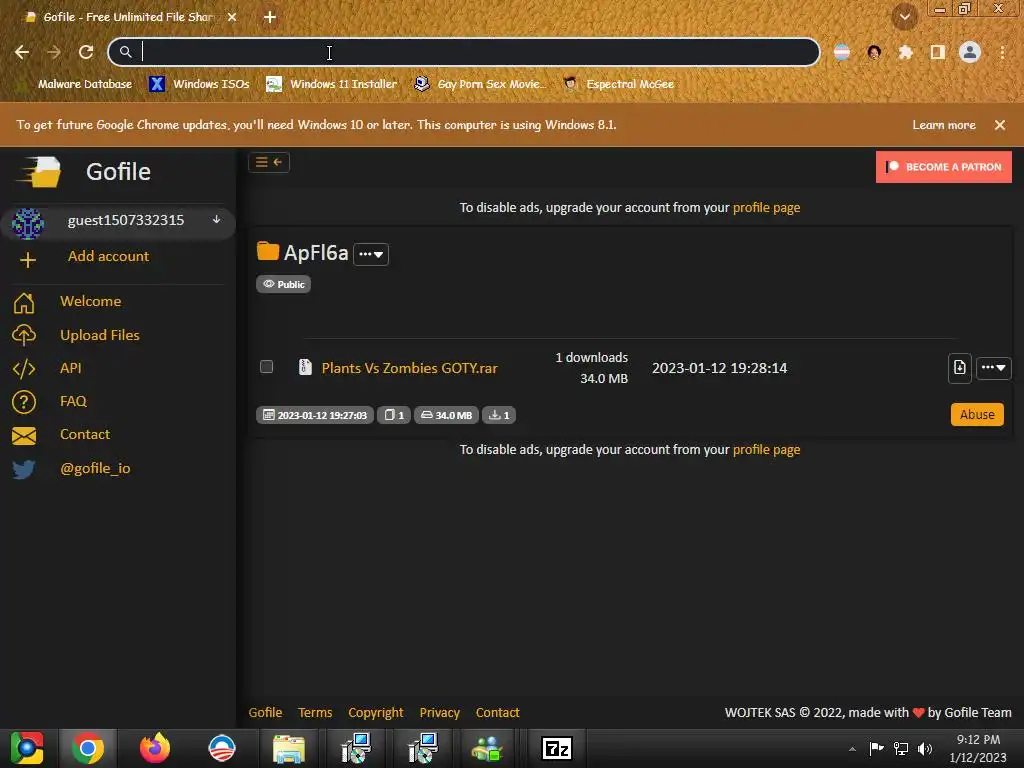Viewport: 1024px width, 768px height.
Task: Click the Twitter bird icon
Action: pyautogui.click(x=24, y=469)
